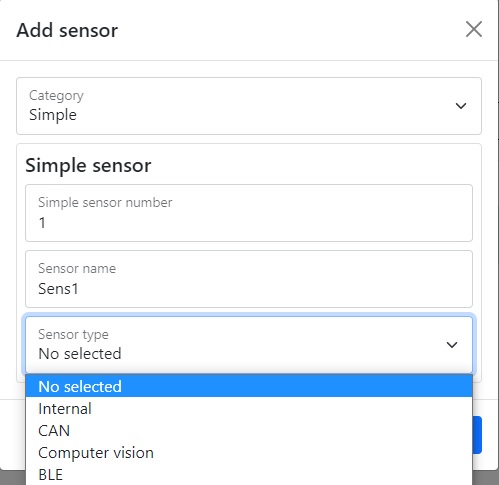
Task: Click the Sensor type label text
Action: coord(73,334)
